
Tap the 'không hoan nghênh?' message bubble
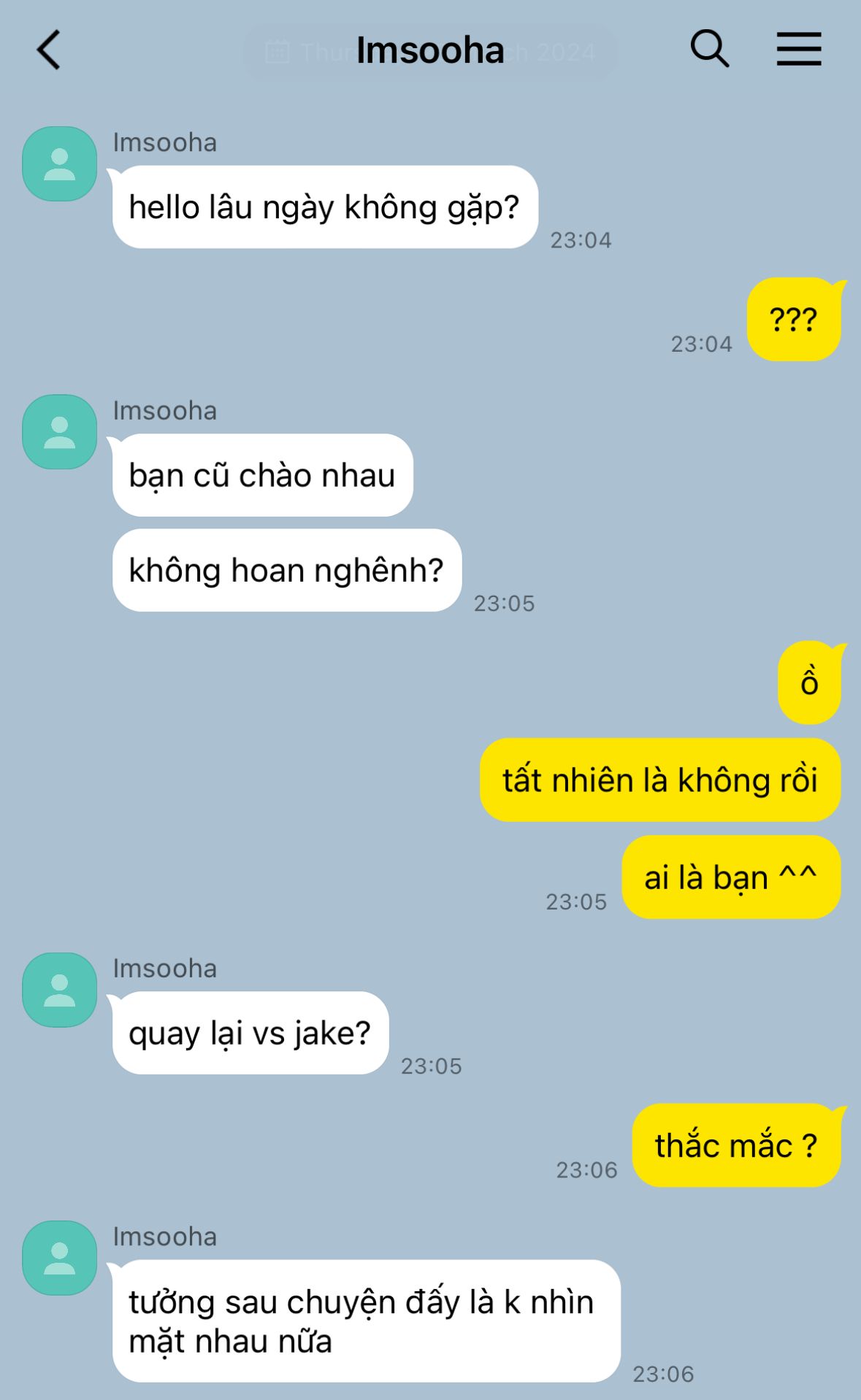(x=286, y=570)
